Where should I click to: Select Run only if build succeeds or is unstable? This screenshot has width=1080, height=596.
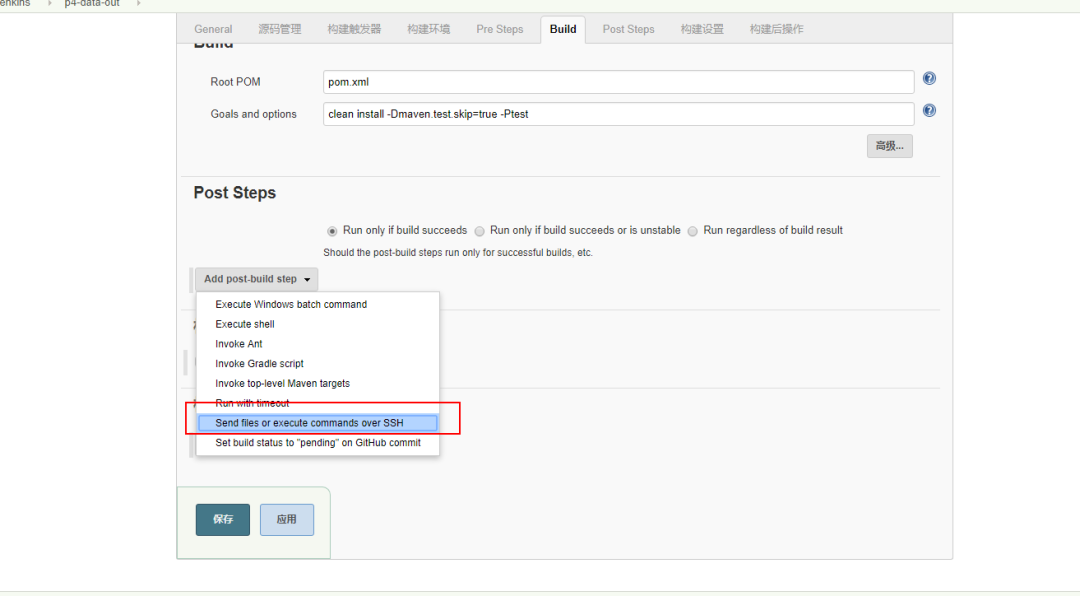pyautogui.click(x=479, y=231)
